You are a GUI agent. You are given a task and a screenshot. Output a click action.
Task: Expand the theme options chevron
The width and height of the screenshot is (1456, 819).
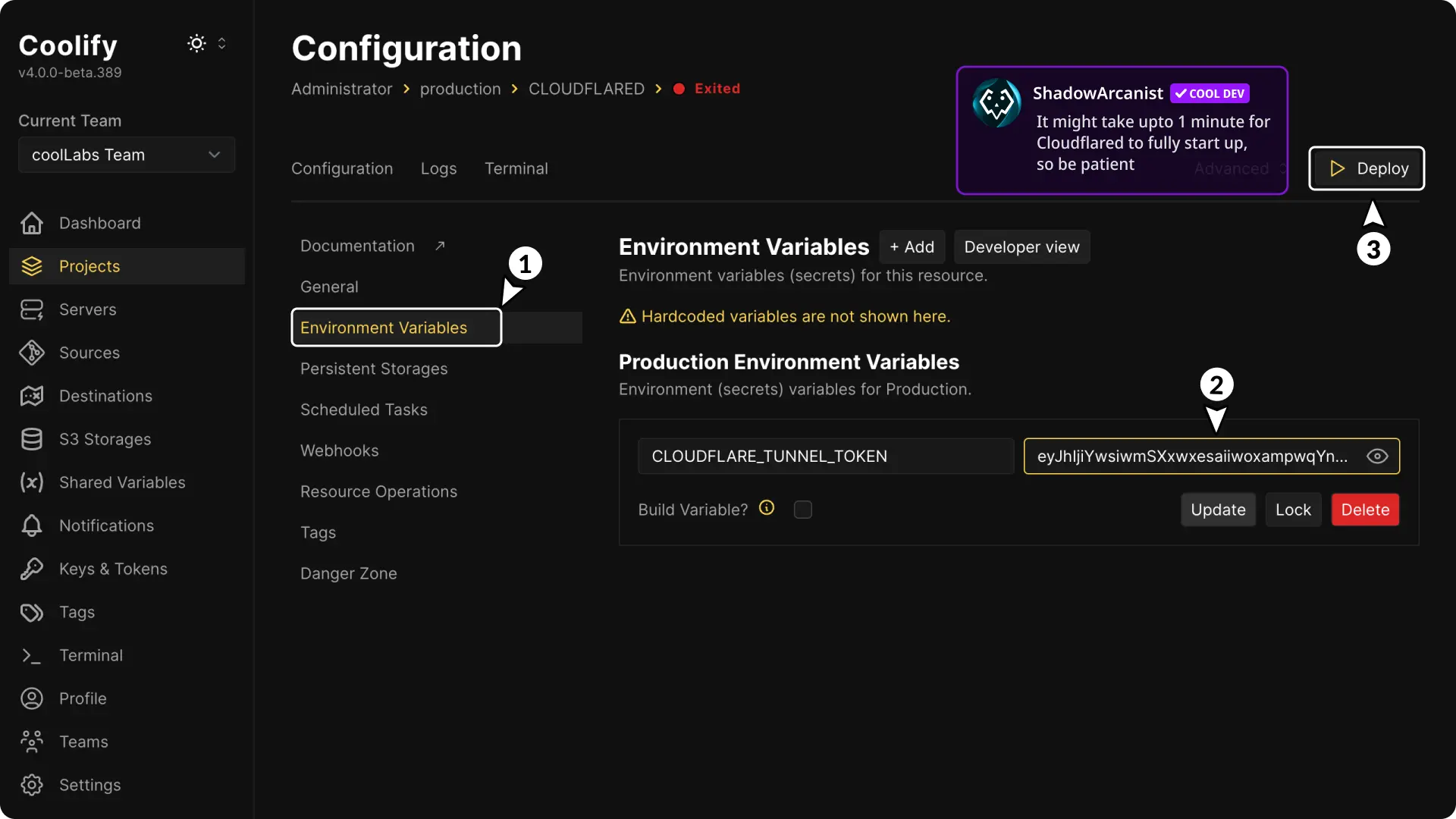pyautogui.click(x=222, y=43)
